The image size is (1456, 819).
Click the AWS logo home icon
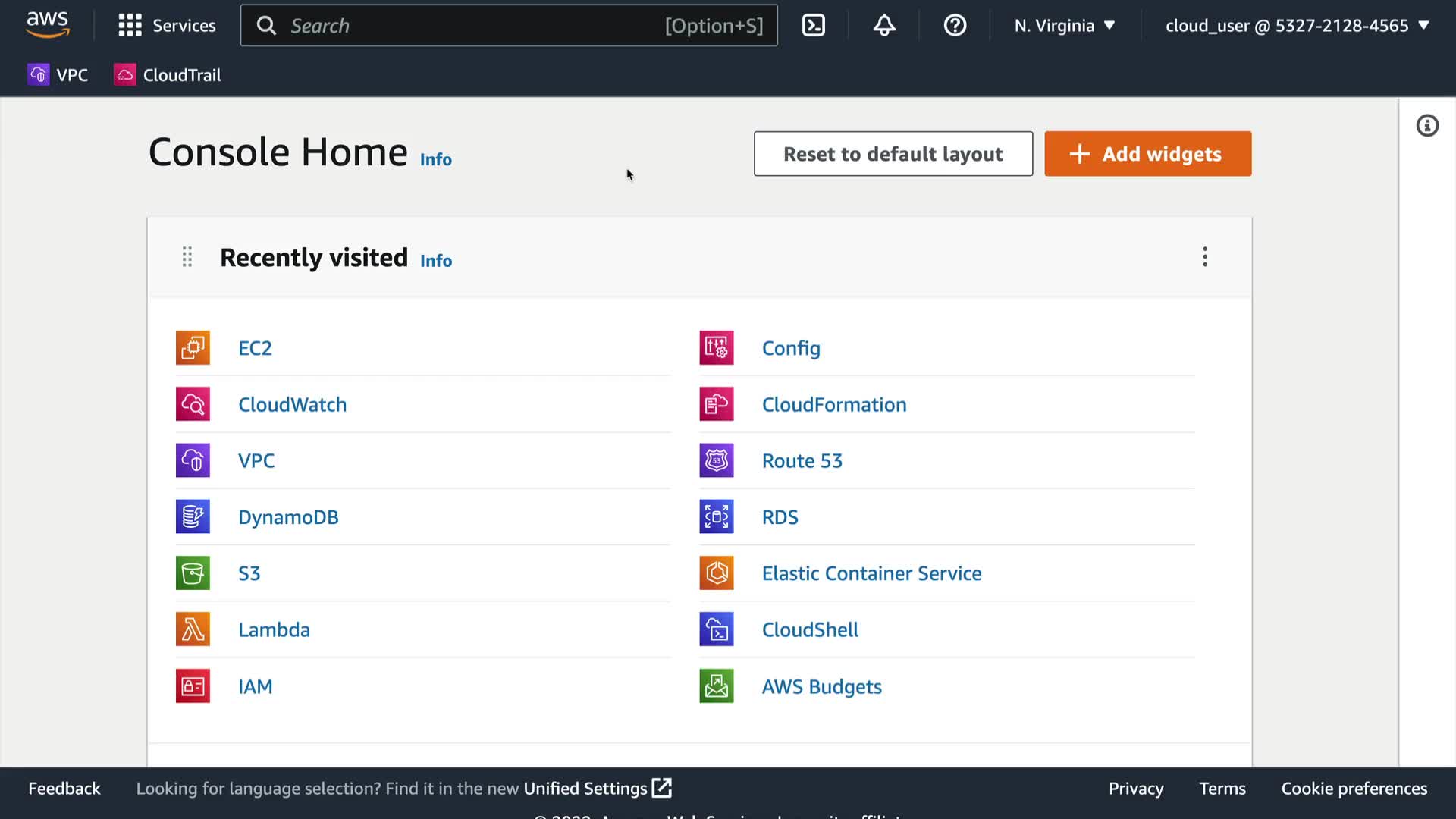click(48, 25)
